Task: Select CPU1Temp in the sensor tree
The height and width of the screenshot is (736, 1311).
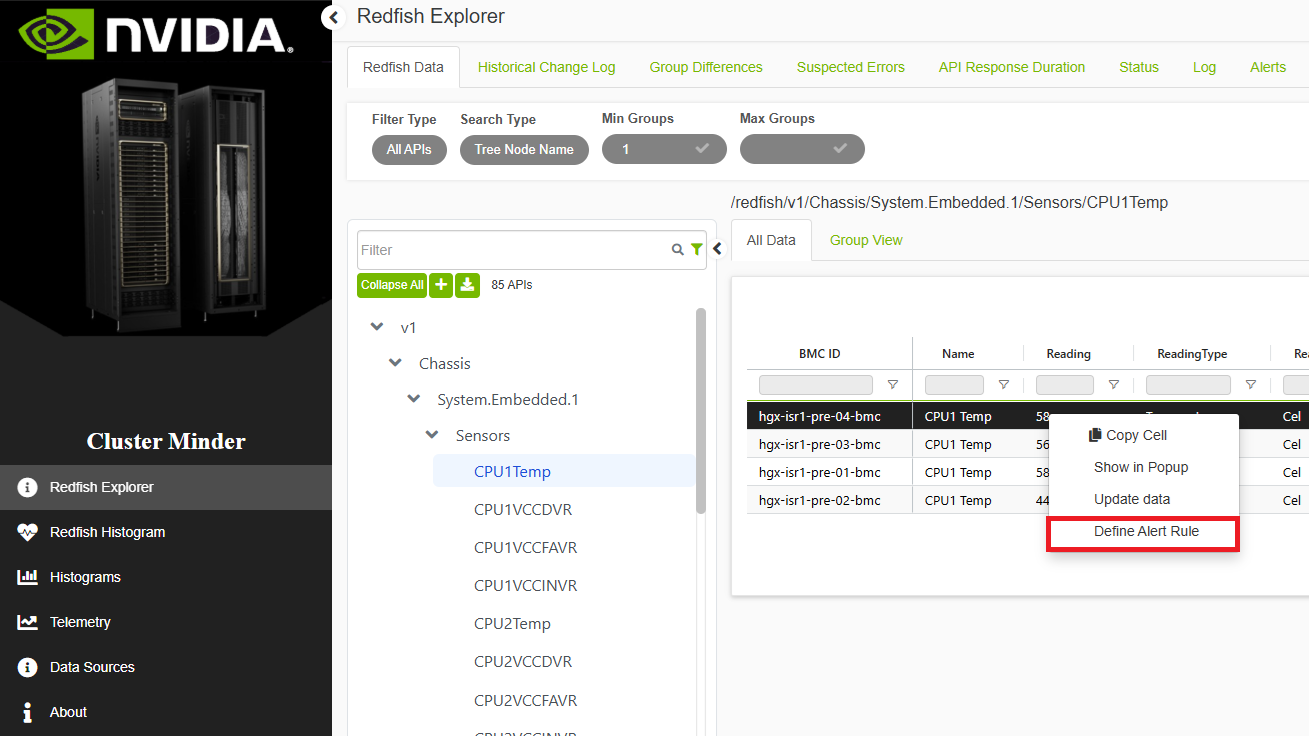Action: pos(563,472)
